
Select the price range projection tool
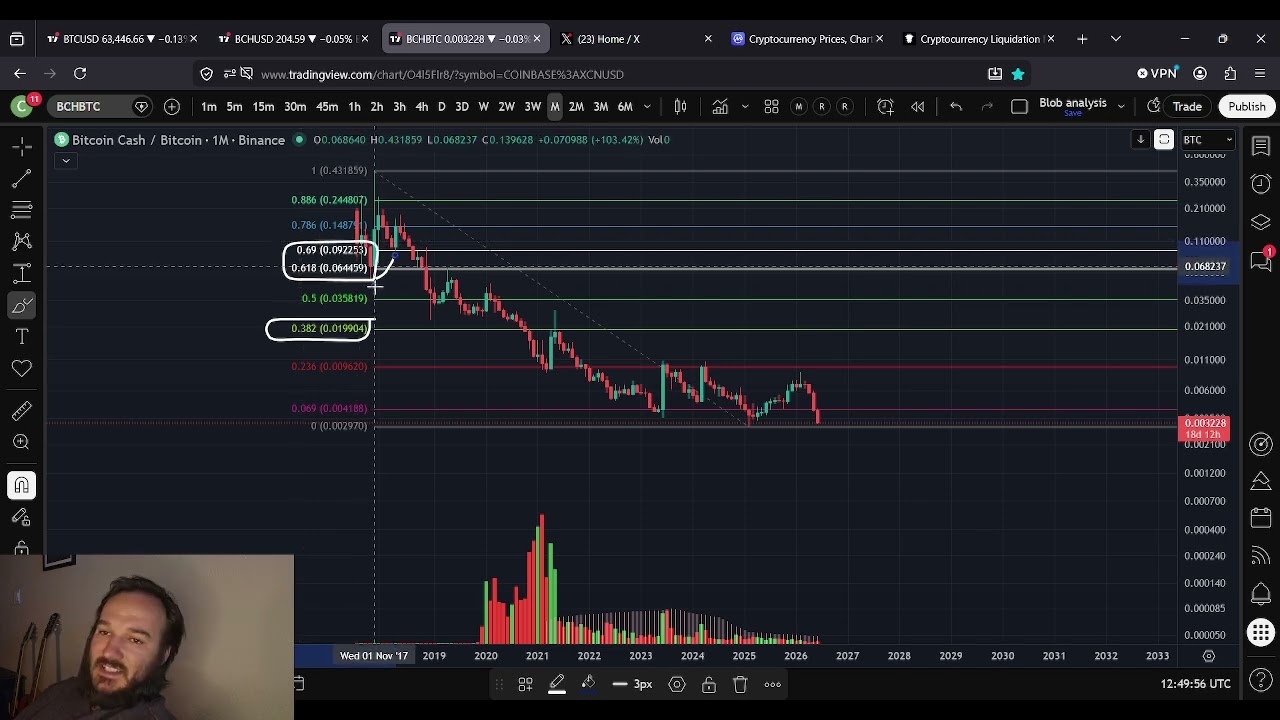click(21, 273)
